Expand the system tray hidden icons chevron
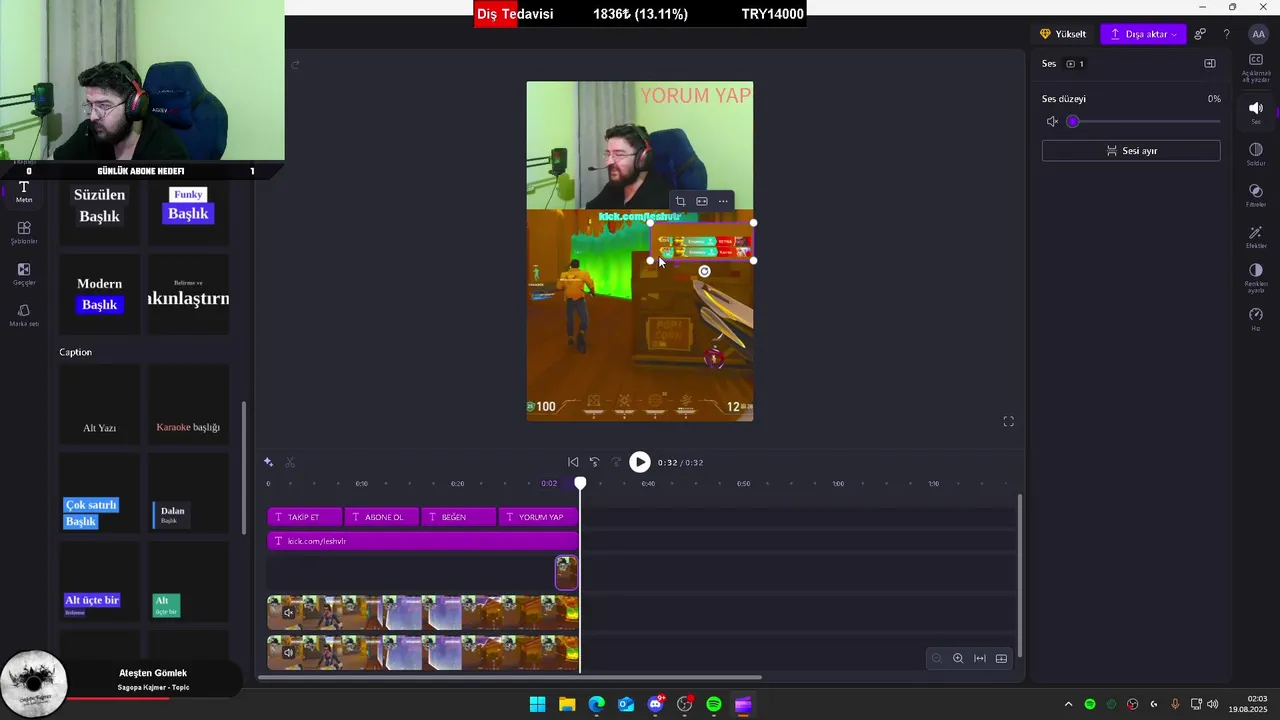 1068,704
